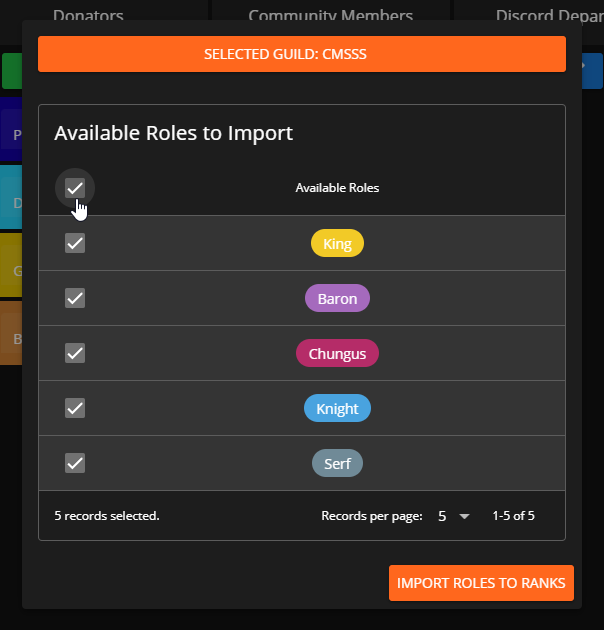Click the Available Roles column header
The width and height of the screenshot is (604, 630).
tap(337, 188)
